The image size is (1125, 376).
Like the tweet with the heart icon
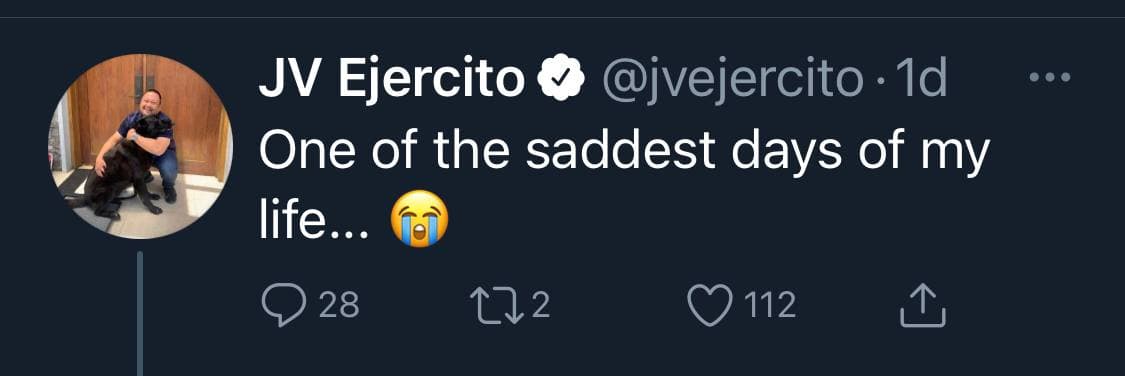pyautogui.click(x=710, y=305)
